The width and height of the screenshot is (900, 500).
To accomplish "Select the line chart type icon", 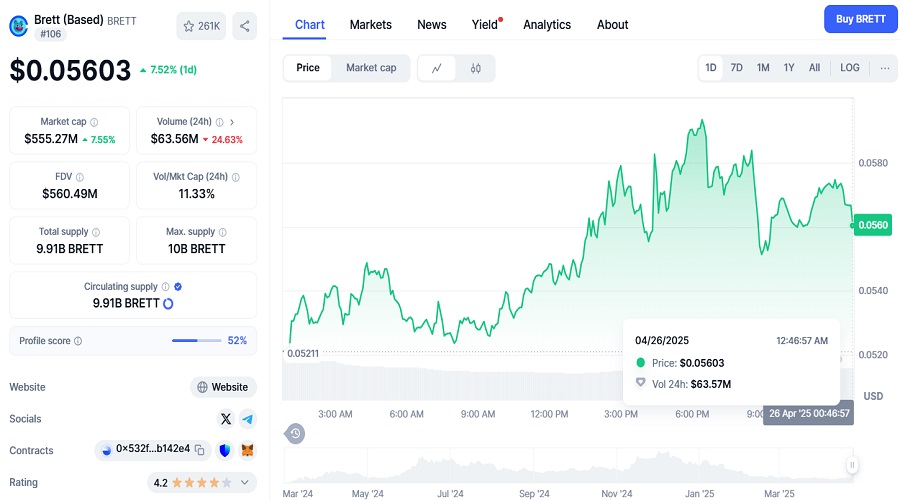I will (437, 68).
